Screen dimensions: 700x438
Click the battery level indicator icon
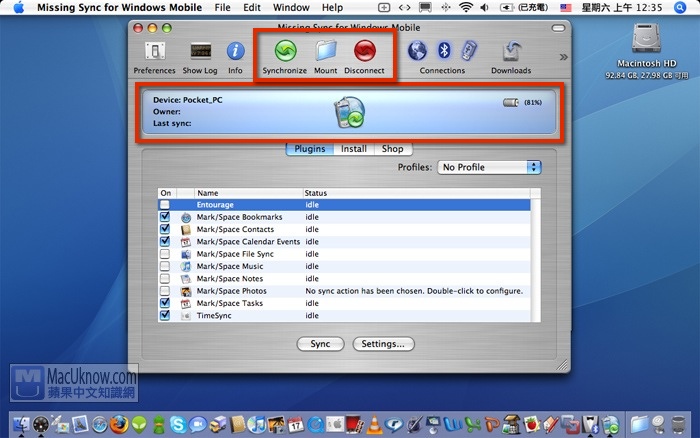[511, 103]
